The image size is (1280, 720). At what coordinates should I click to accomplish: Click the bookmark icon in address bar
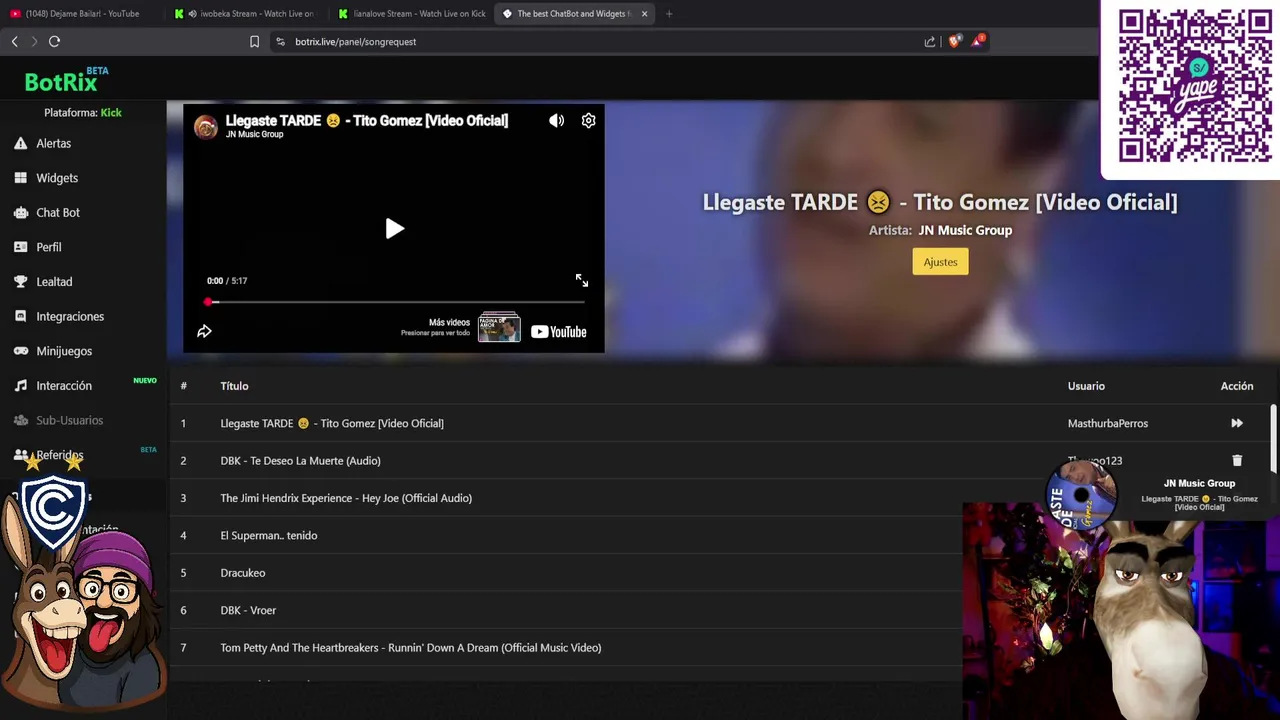(x=254, y=41)
